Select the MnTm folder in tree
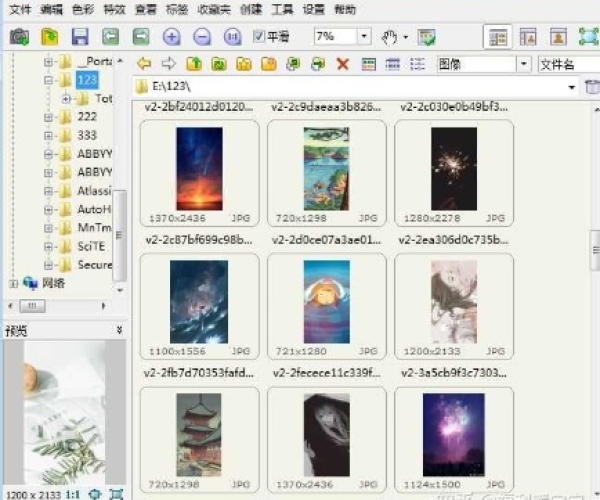 [x=95, y=228]
